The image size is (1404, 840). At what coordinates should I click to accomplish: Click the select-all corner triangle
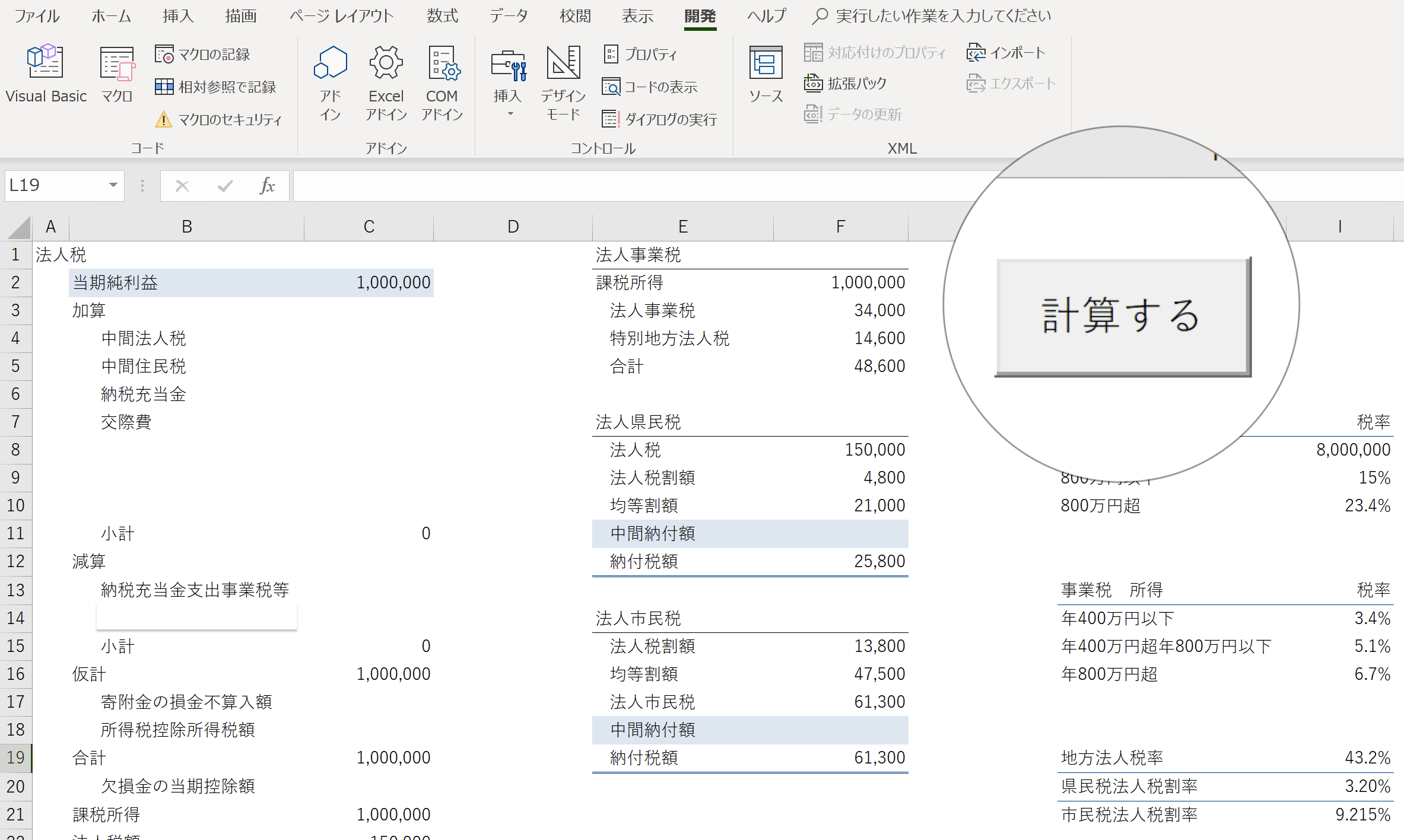point(19,227)
